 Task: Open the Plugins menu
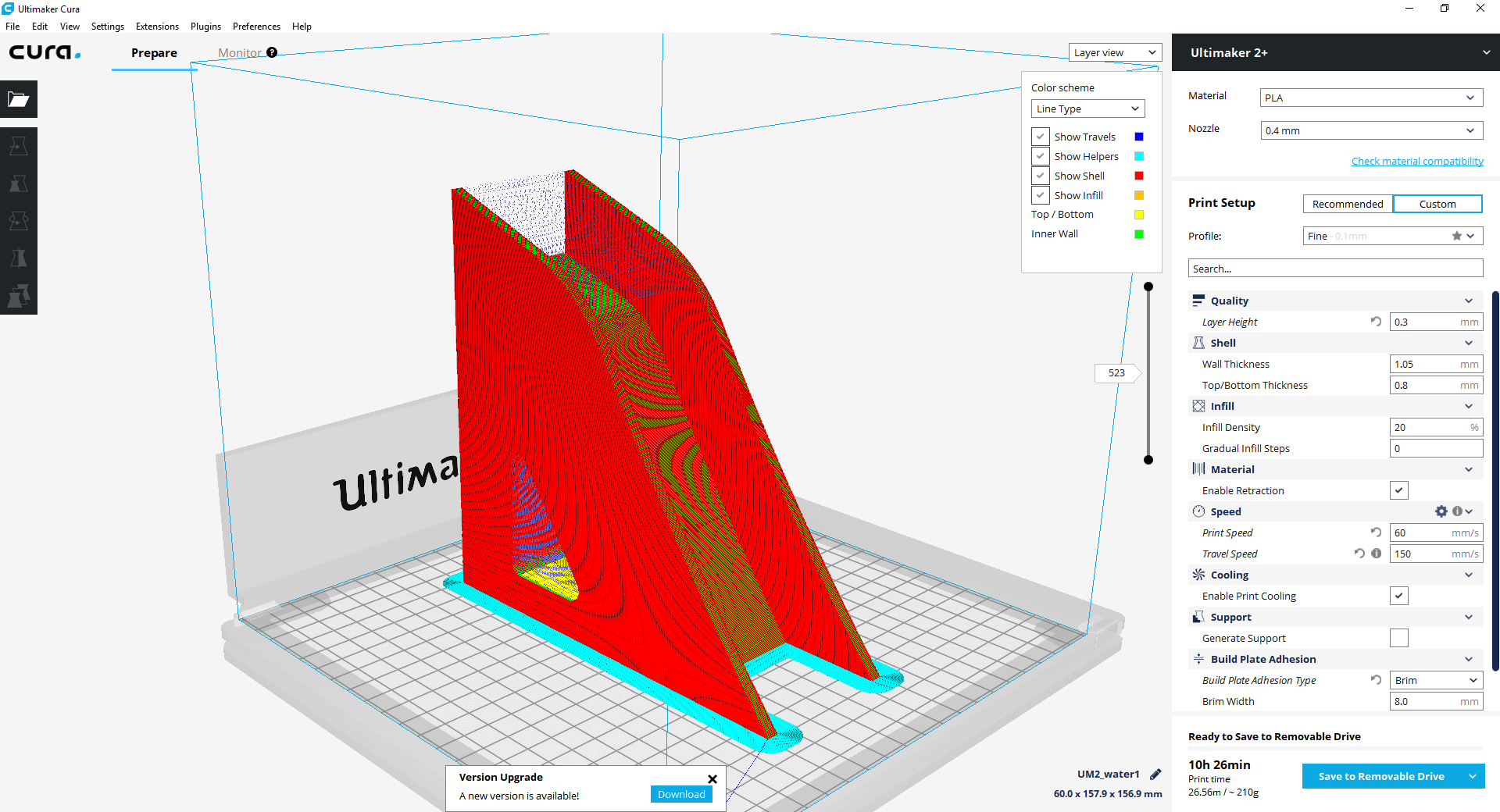point(205,26)
